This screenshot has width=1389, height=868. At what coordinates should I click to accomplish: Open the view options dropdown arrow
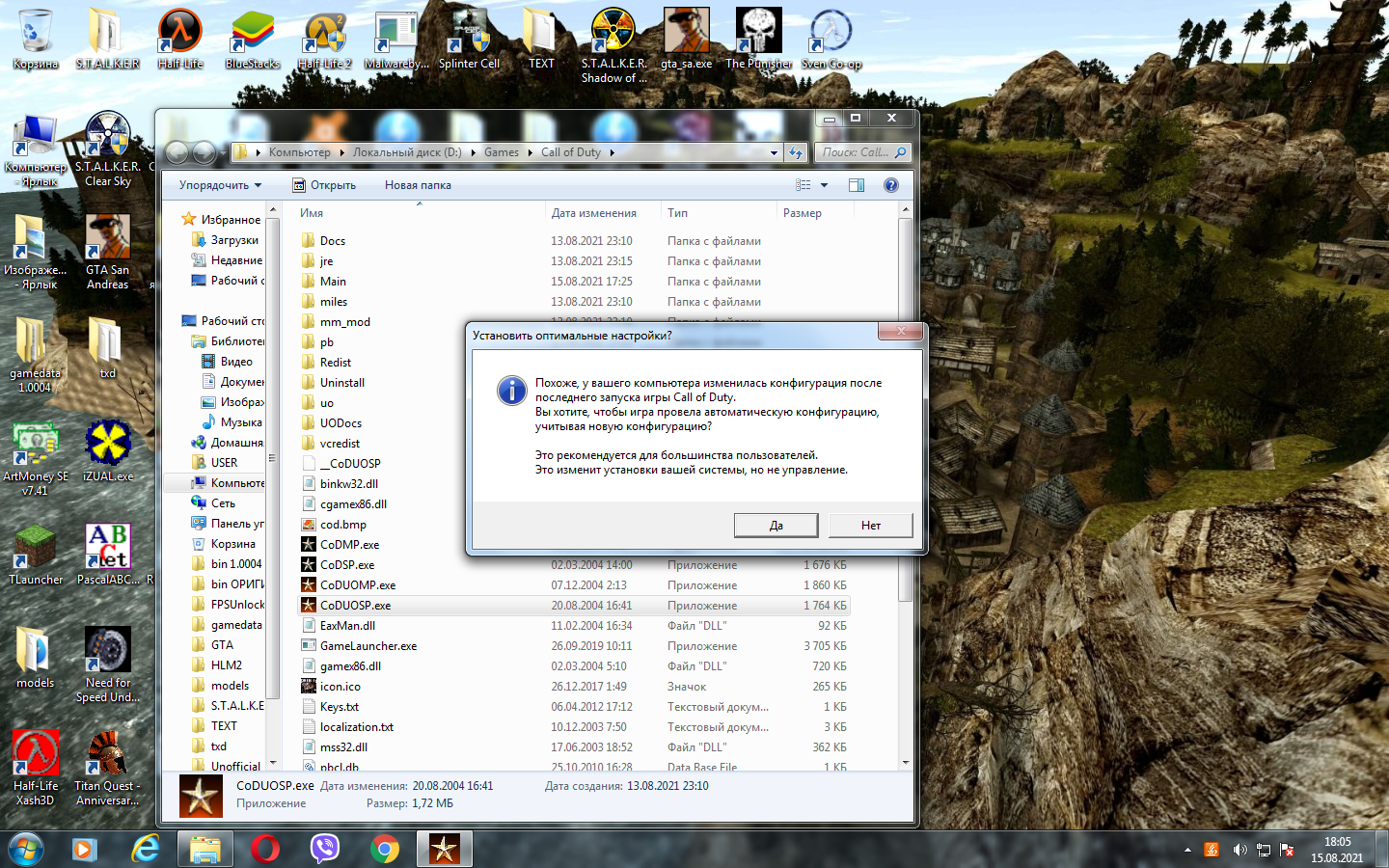pos(824,185)
